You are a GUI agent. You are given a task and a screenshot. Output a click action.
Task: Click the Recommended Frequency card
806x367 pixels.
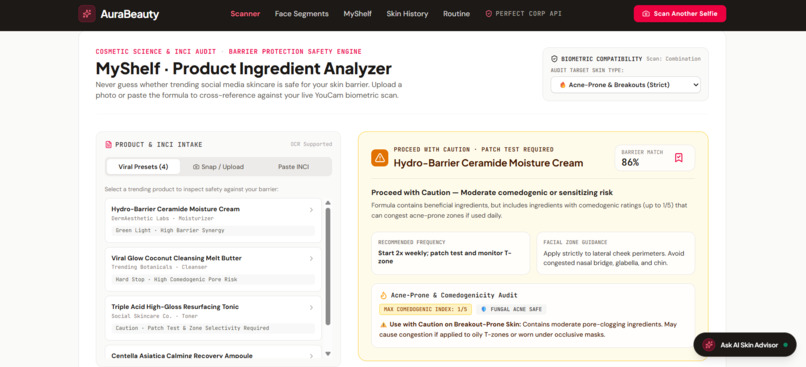[450, 253]
